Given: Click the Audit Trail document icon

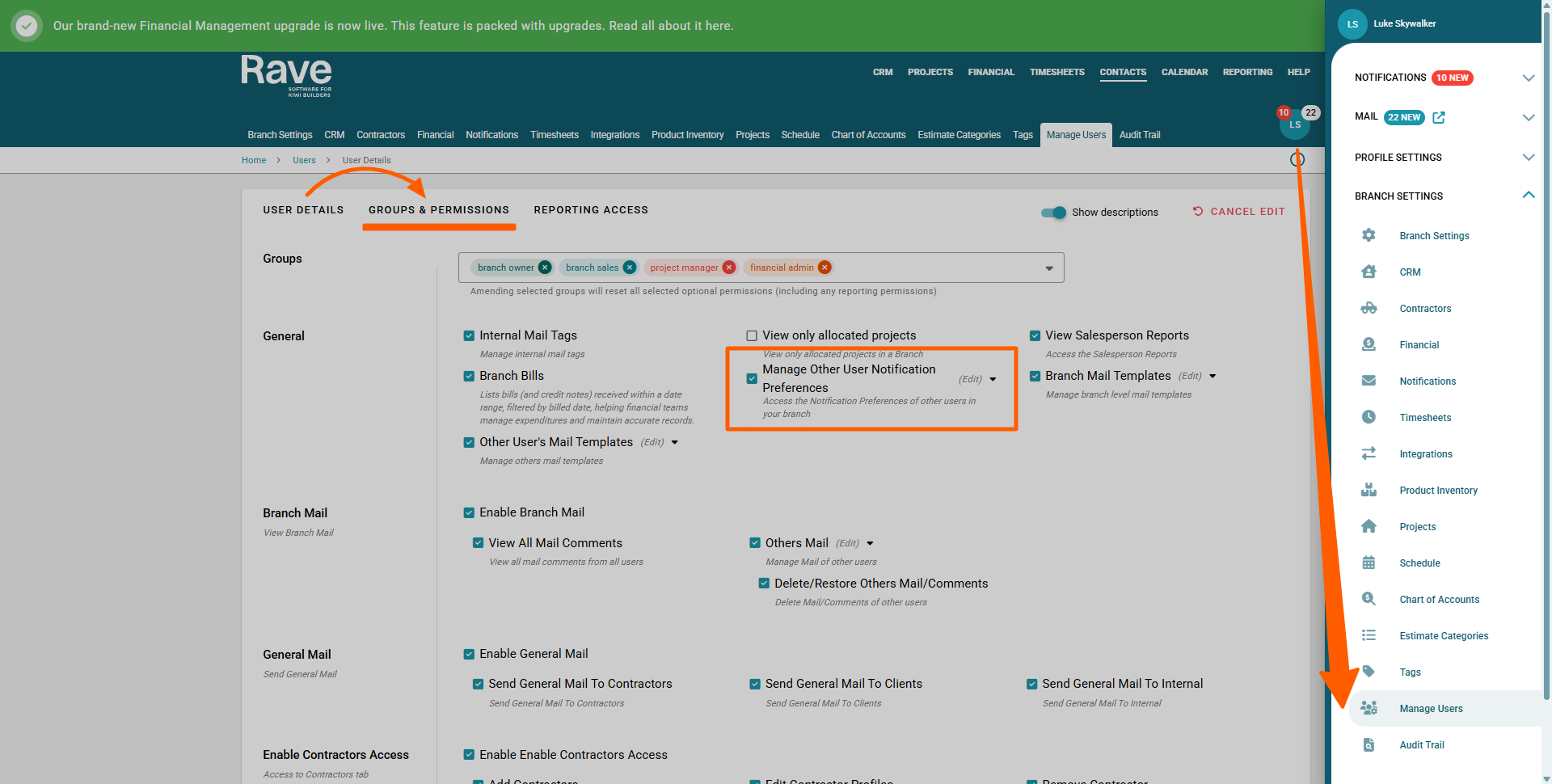Looking at the screenshot, I should pyautogui.click(x=1369, y=744).
